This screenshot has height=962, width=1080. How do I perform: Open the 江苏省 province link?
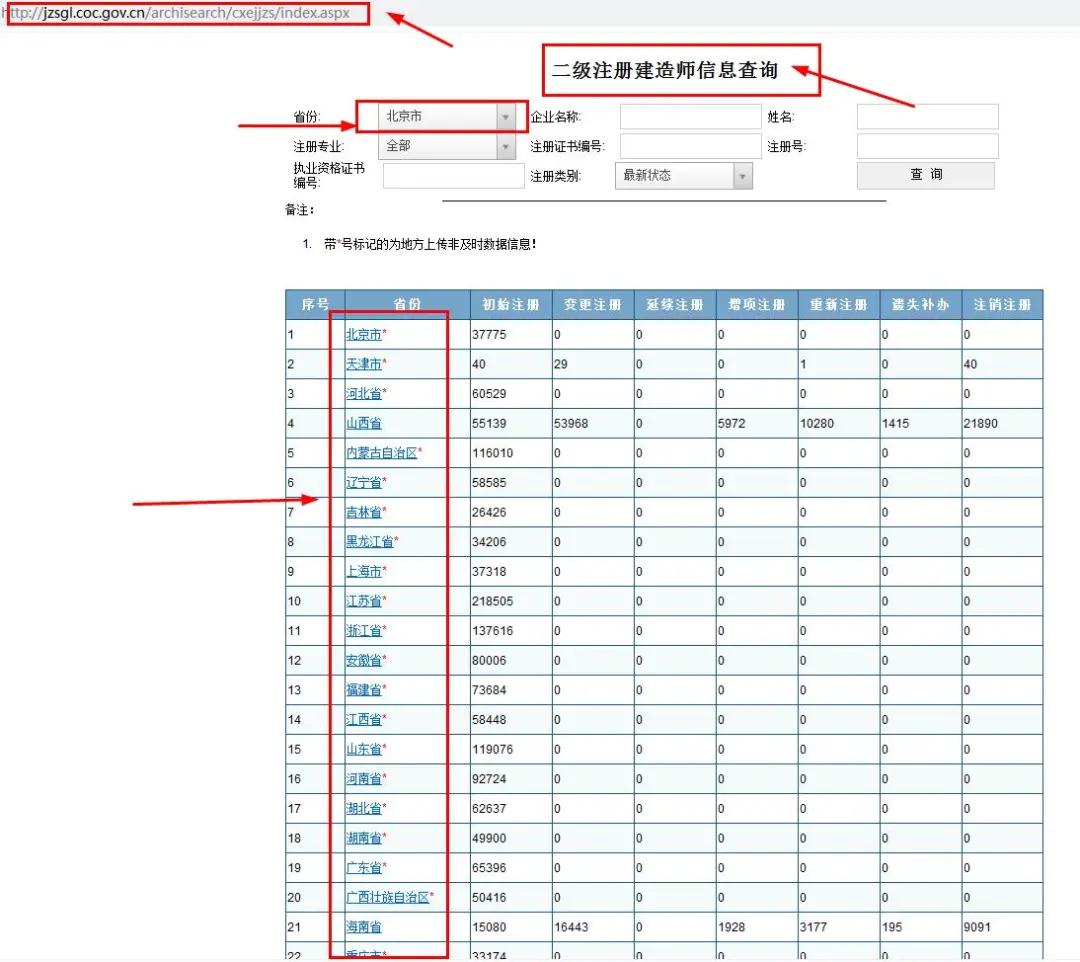tap(364, 601)
